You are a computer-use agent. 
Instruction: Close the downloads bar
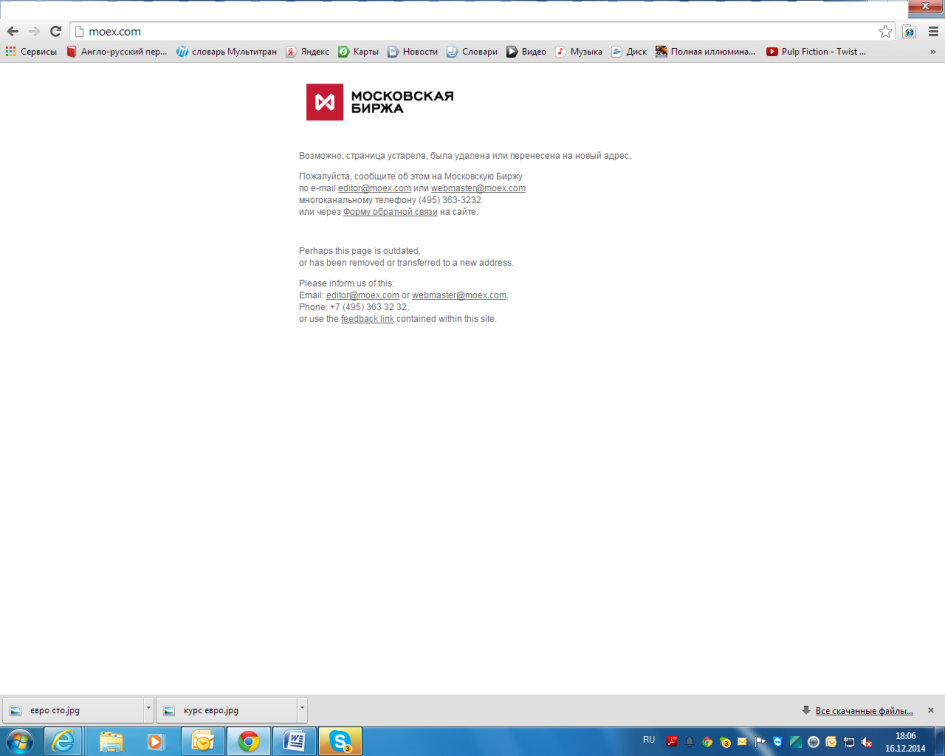tap(931, 710)
